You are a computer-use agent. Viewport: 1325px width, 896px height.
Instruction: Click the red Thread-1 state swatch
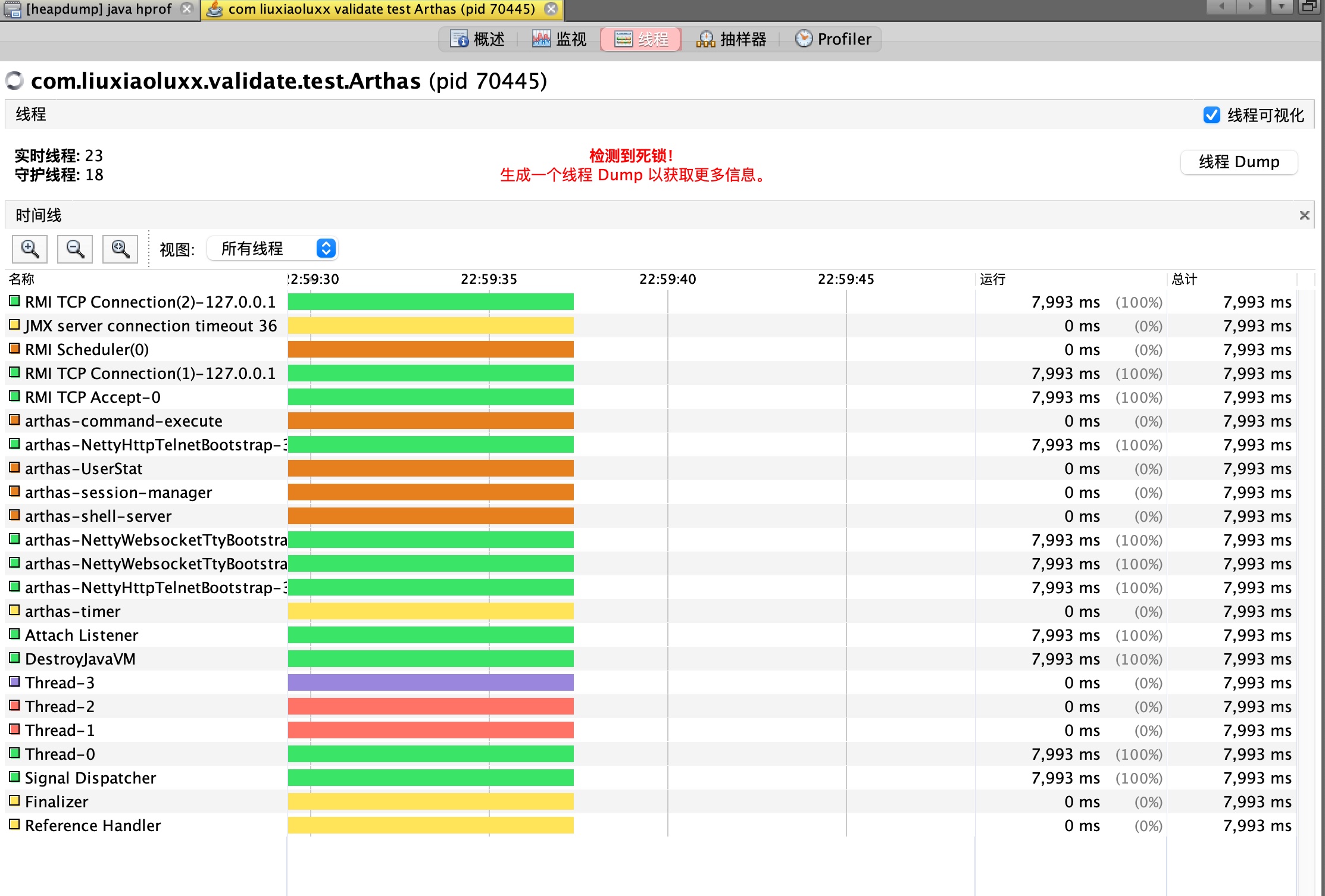pyautogui.click(x=14, y=729)
